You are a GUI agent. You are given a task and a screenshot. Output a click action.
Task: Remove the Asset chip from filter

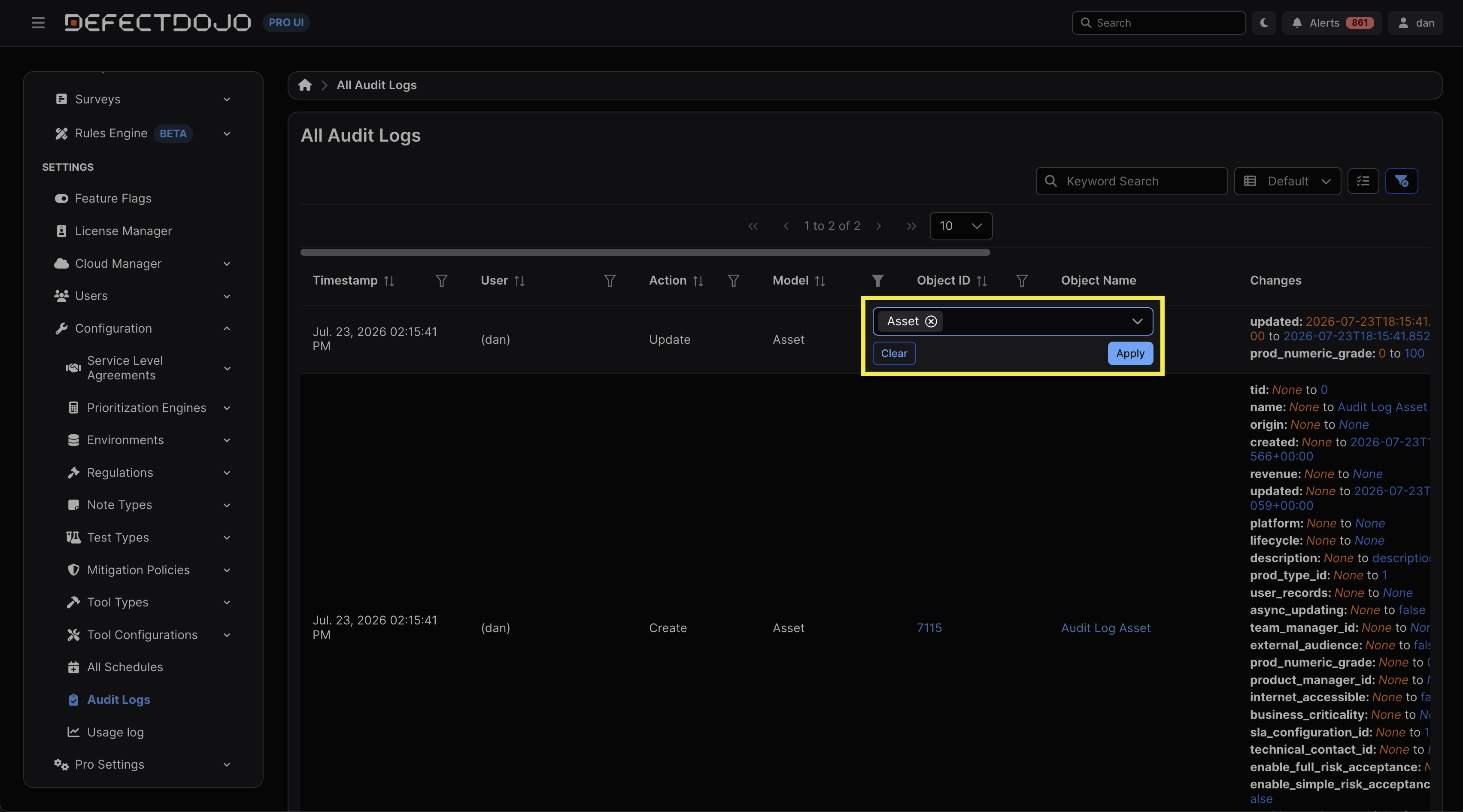coord(931,321)
